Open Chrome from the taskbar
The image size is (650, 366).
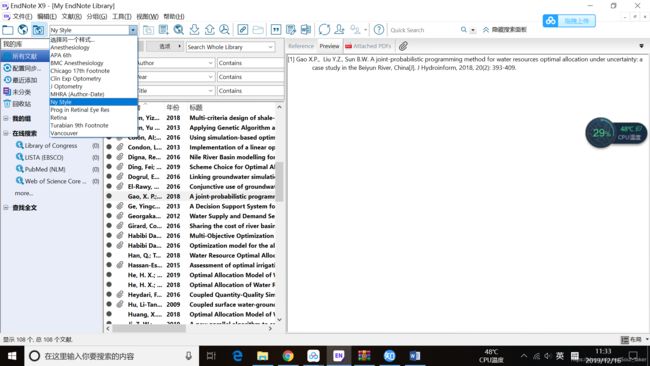point(288,356)
